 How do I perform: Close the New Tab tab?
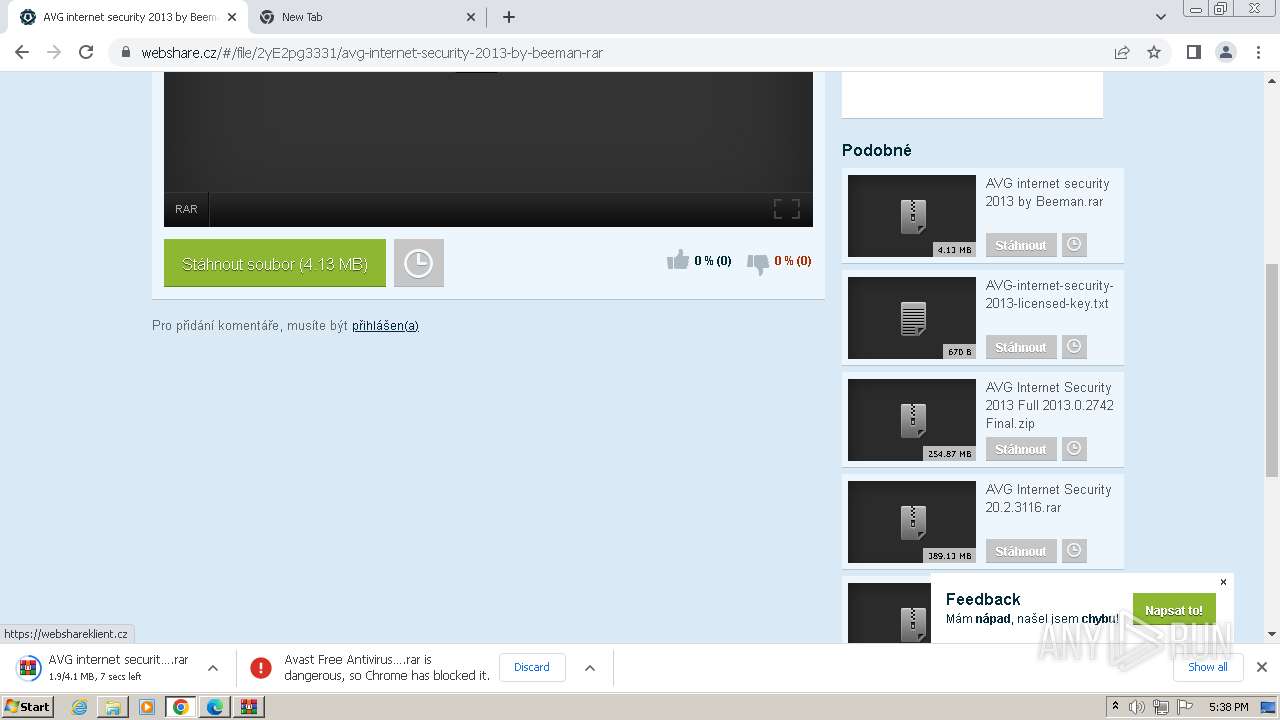(x=472, y=17)
